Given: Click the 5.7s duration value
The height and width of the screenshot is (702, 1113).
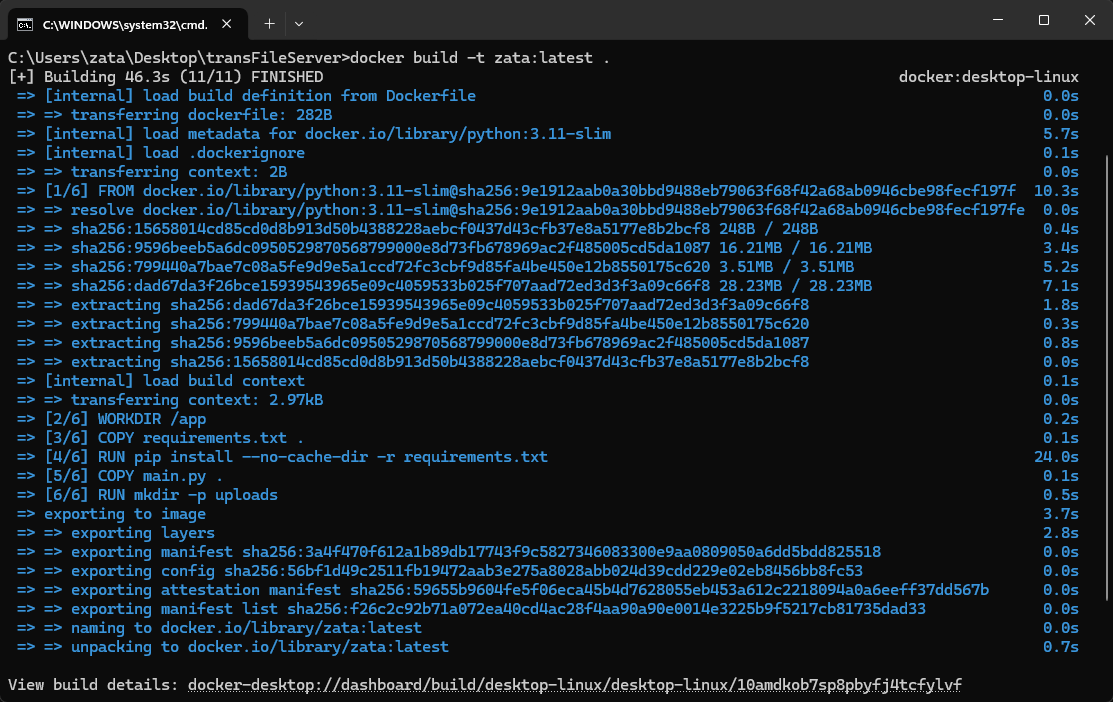Looking at the screenshot, I should [1060, 134].
